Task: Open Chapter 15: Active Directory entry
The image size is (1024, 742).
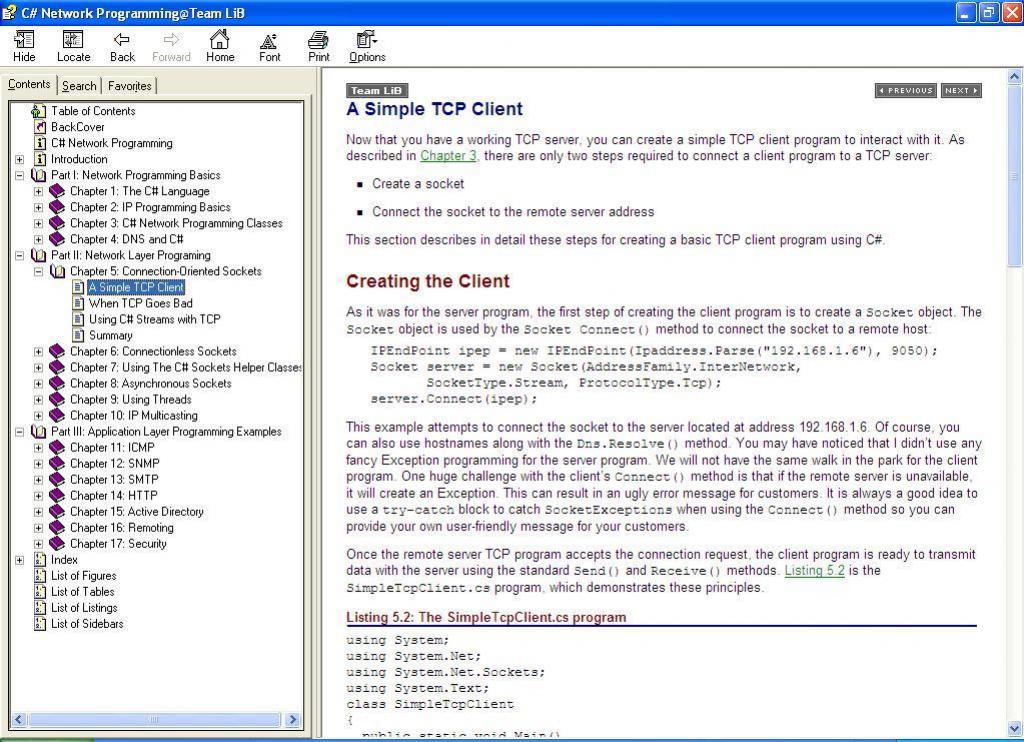Action: tap(136, 511)
